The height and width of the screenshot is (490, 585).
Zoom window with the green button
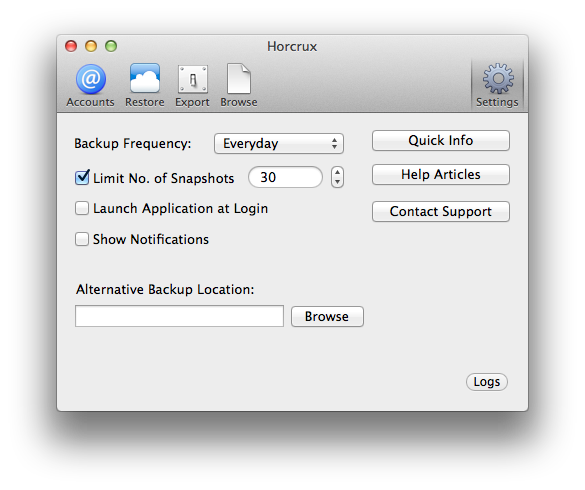(x=111, y=46)
